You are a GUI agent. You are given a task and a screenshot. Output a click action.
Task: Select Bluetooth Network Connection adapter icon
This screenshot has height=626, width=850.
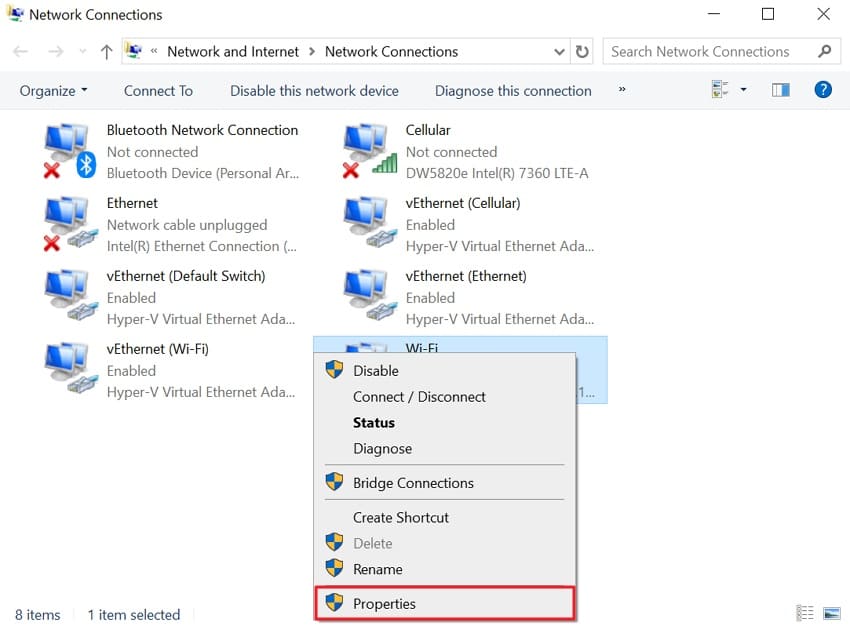point(70,151)
